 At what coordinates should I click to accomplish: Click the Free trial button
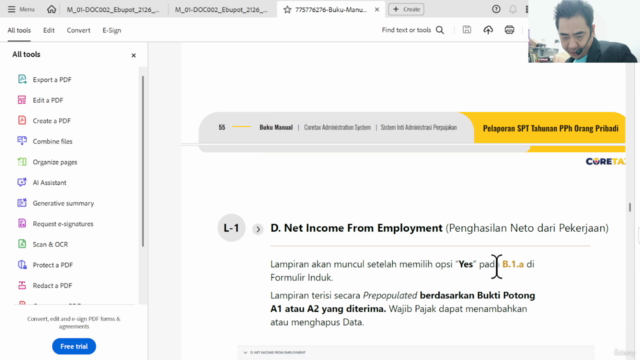coord(74,346)
